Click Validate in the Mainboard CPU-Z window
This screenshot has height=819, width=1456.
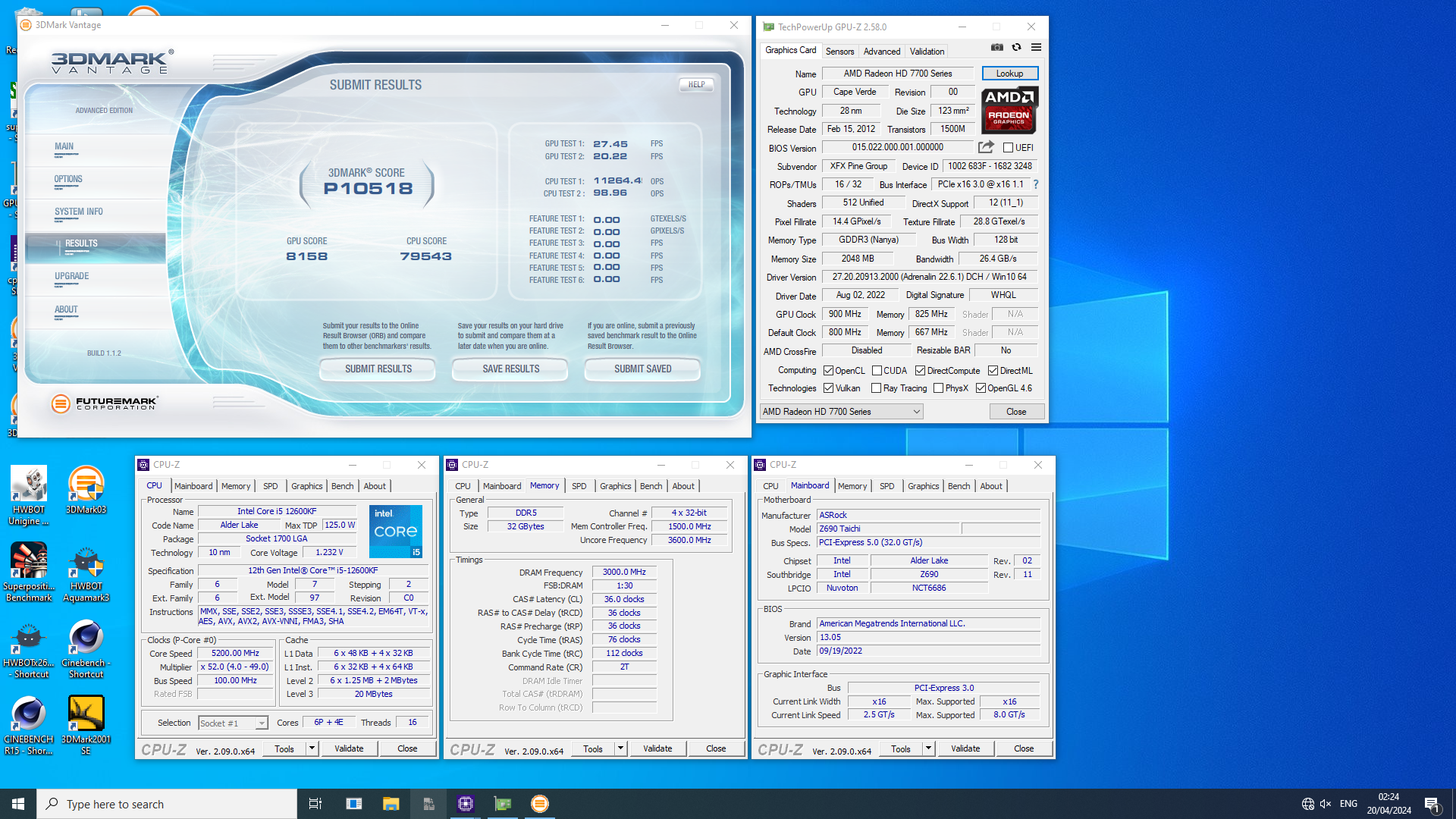coord(965,748)
